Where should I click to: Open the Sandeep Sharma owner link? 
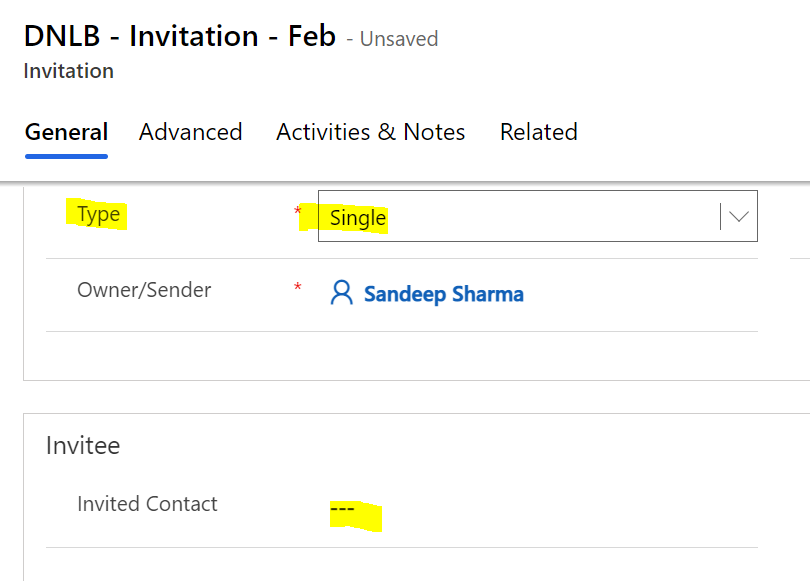444,294
